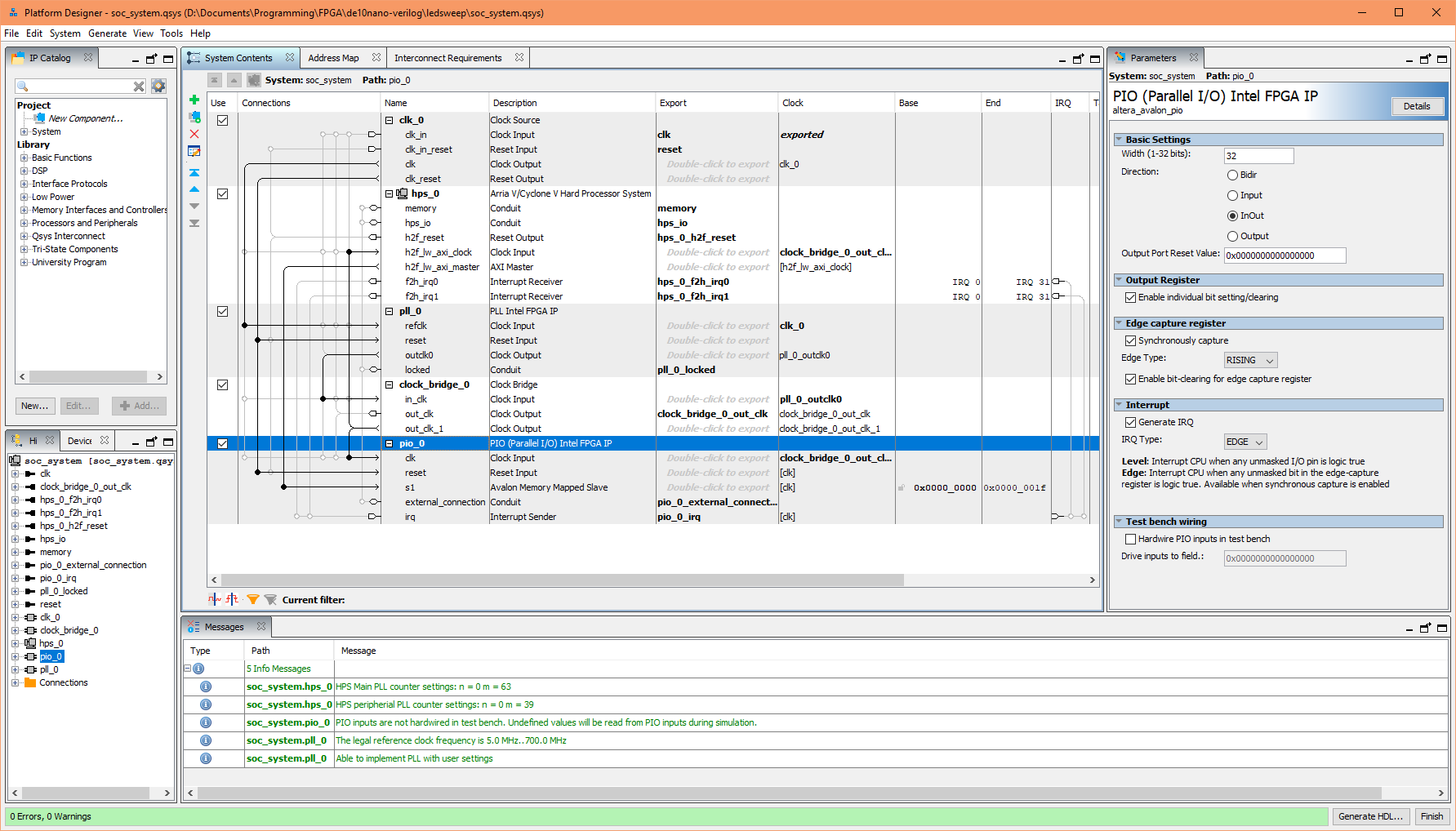Click the gray move-to-bottom arrow icon
The height and width of the screenshot is (831, 1456).
click(194, 223)
